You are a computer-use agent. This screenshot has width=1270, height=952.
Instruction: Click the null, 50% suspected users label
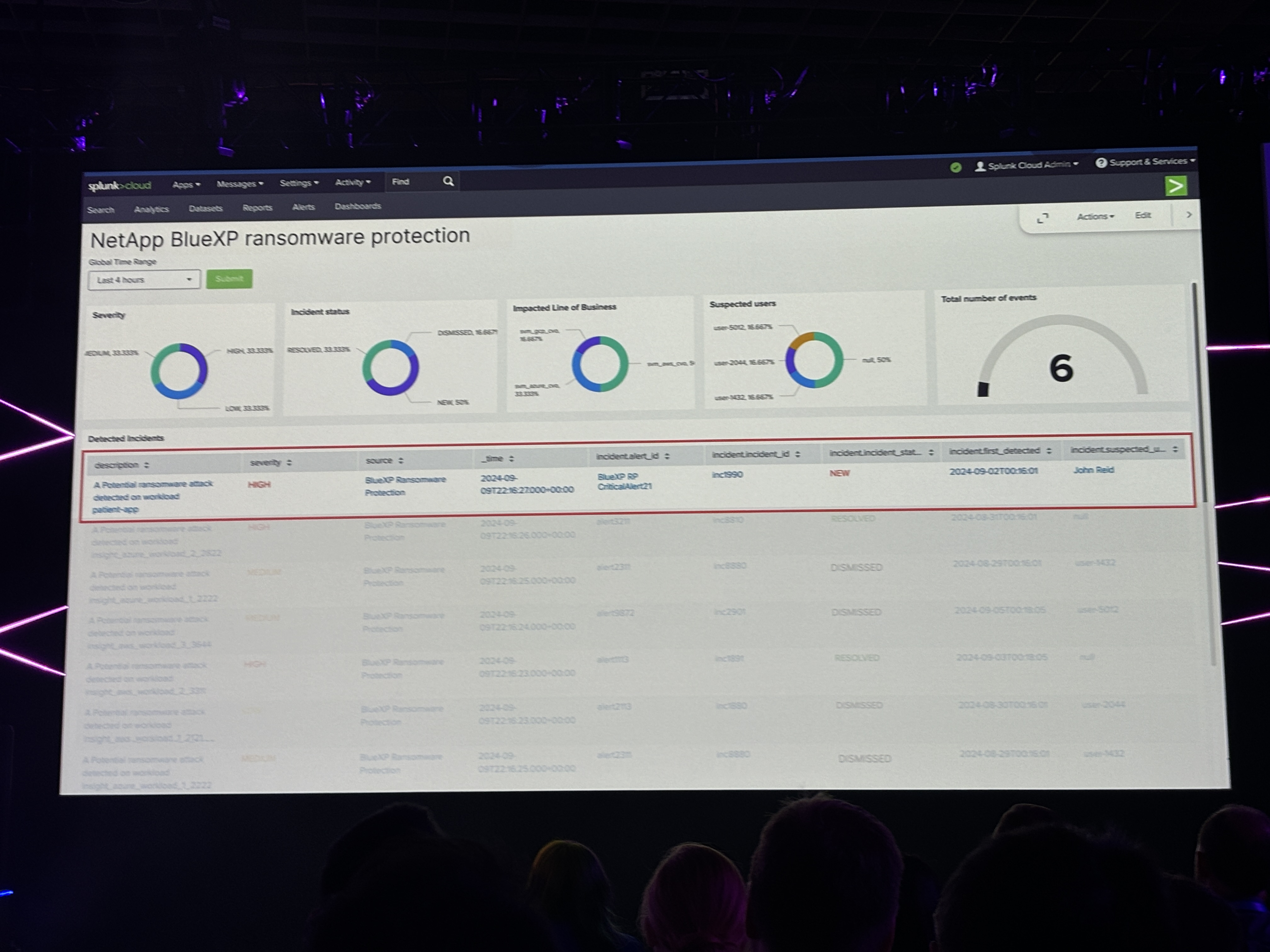(x=876, y=360)
